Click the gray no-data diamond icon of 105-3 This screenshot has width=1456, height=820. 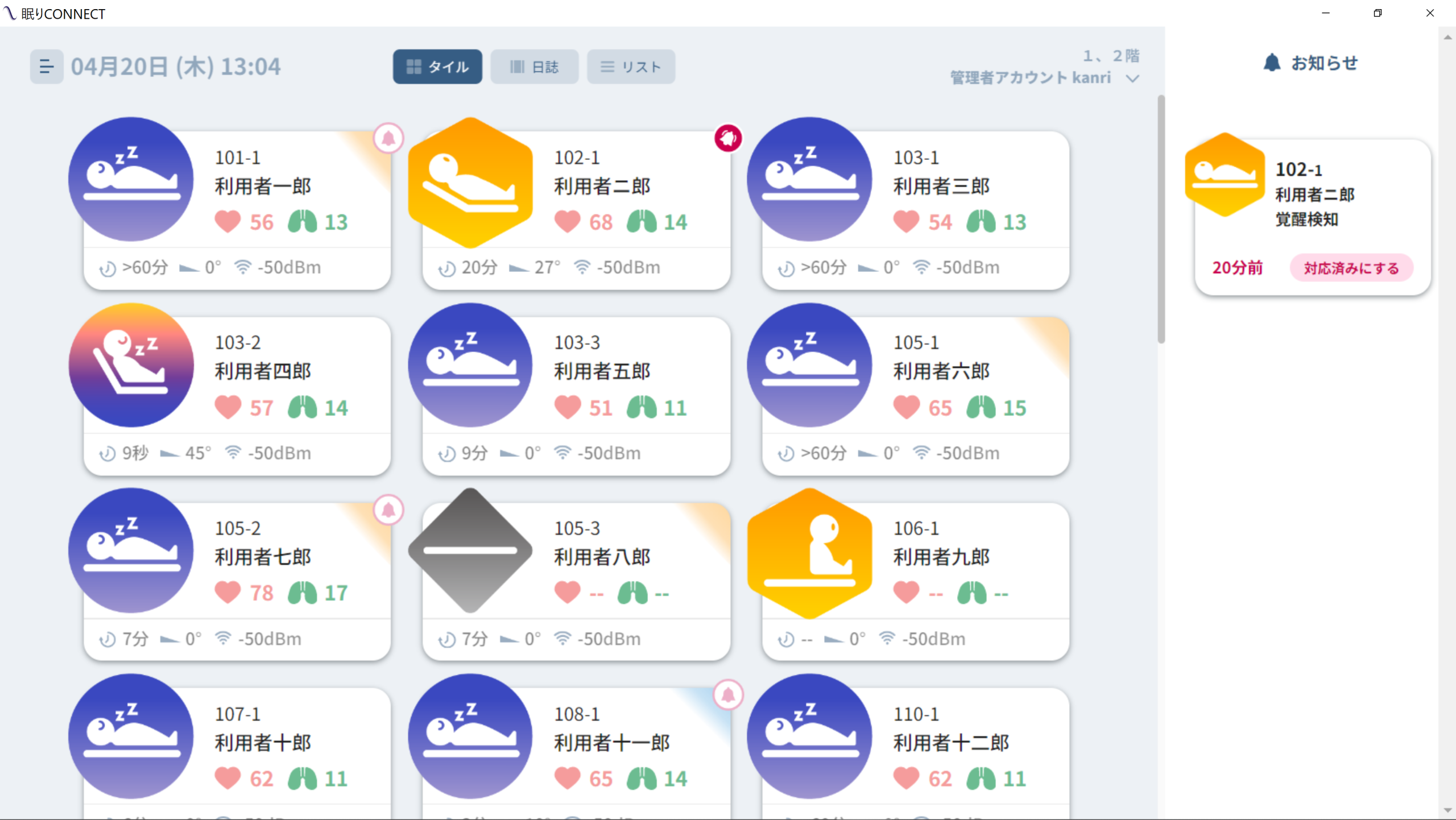[470, 550]
